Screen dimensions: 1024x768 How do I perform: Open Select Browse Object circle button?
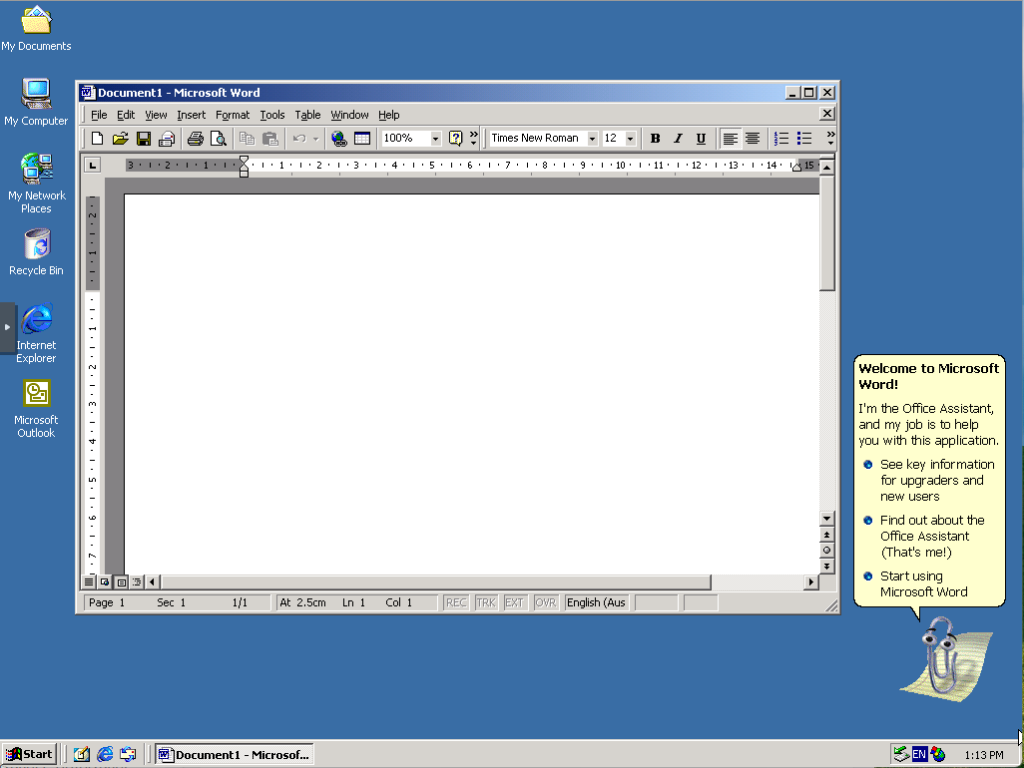tap(827, 551)
